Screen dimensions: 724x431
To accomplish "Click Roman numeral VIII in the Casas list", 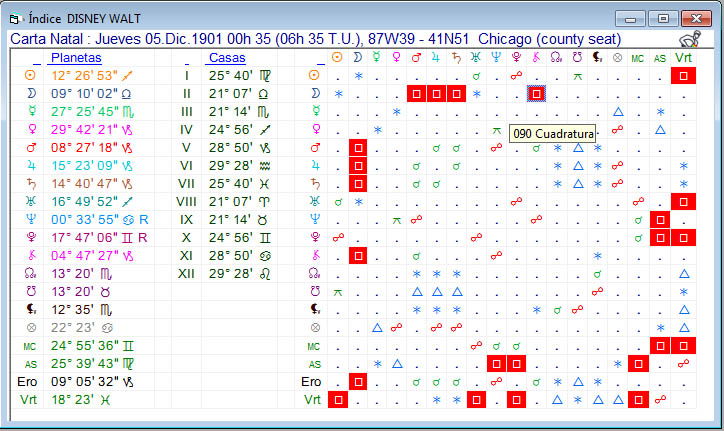I will (186, 202).
